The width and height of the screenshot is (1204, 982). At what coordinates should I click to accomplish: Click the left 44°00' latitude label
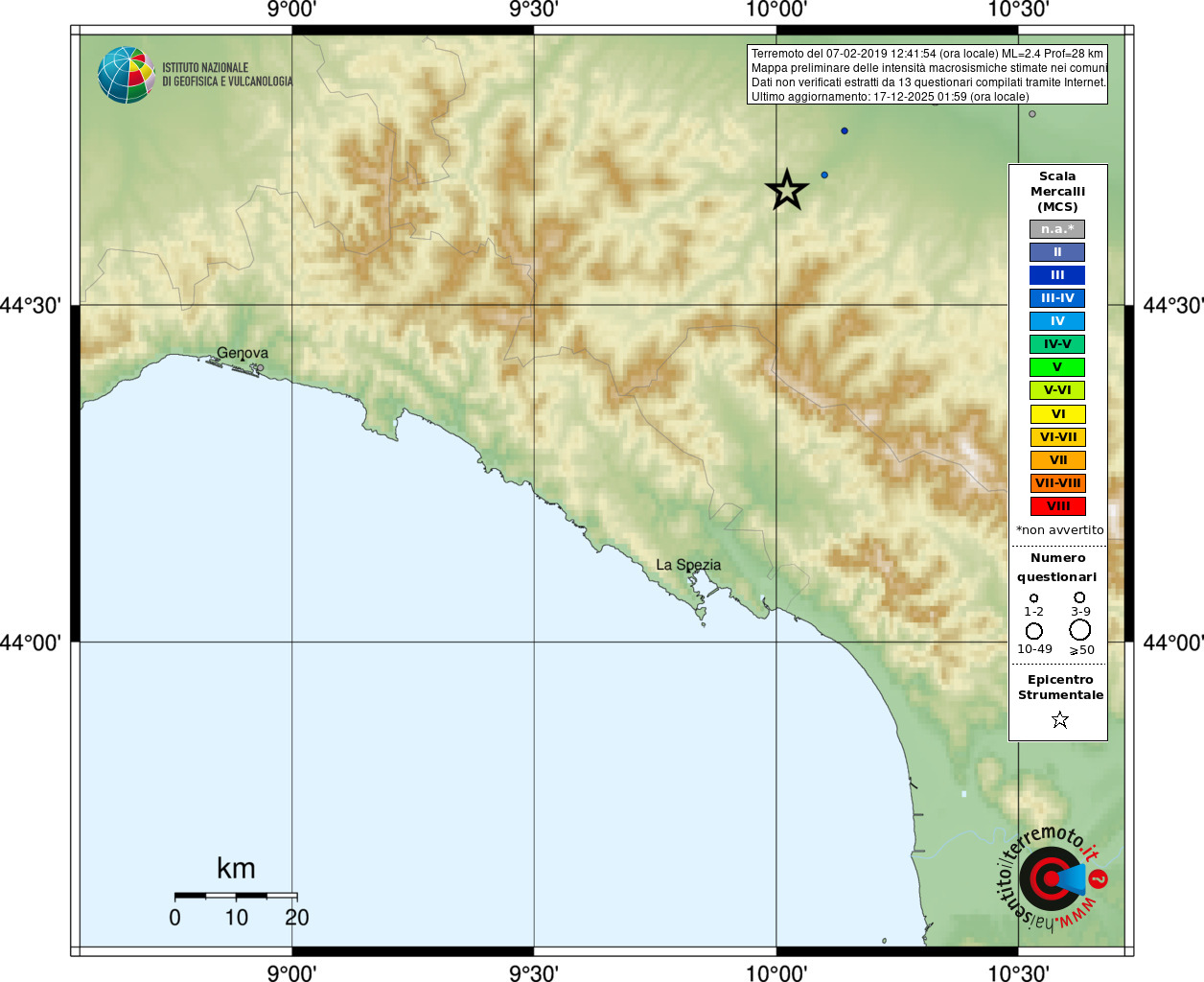[31, 643]
